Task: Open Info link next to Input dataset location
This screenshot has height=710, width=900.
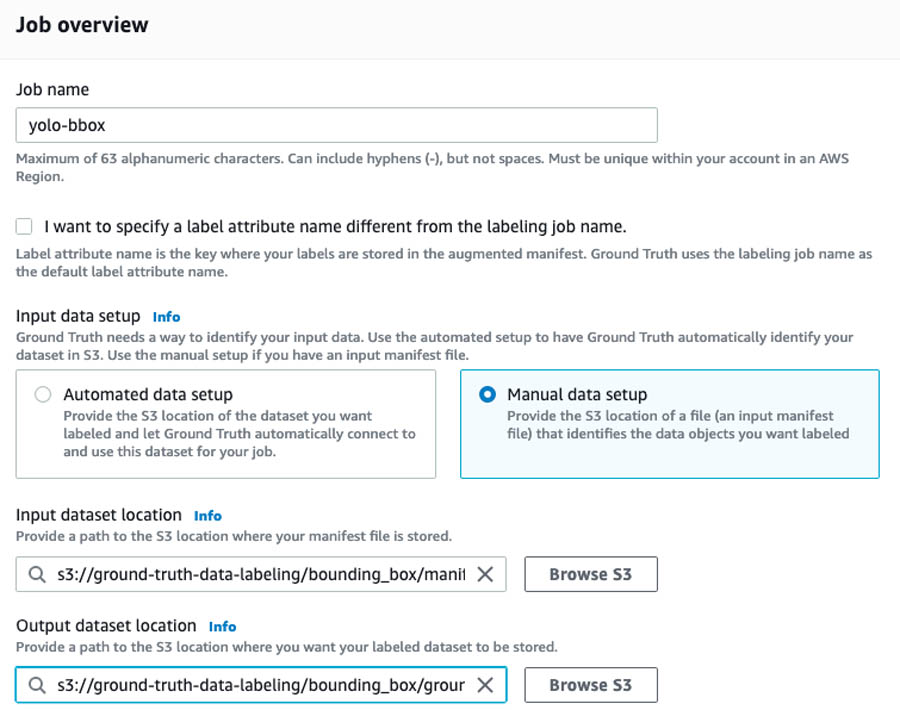Action: pos(208,516)
